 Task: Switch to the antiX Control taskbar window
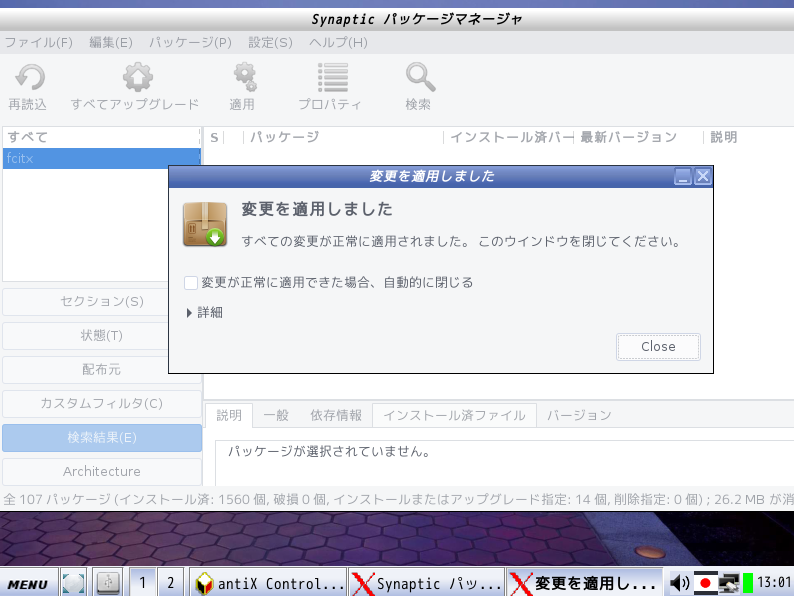point(268,583)
